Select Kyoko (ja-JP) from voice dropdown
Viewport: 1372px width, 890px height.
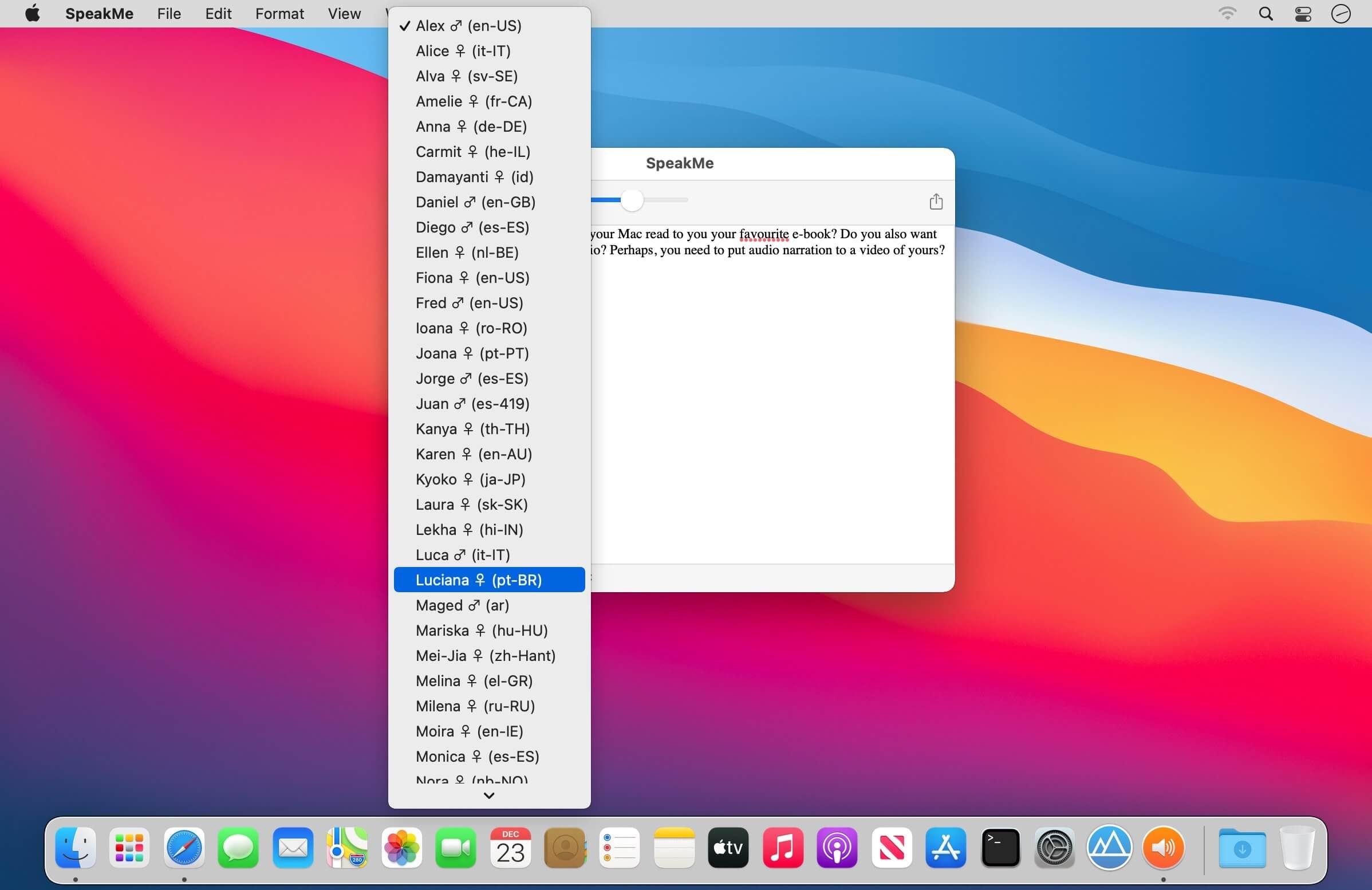470,479
